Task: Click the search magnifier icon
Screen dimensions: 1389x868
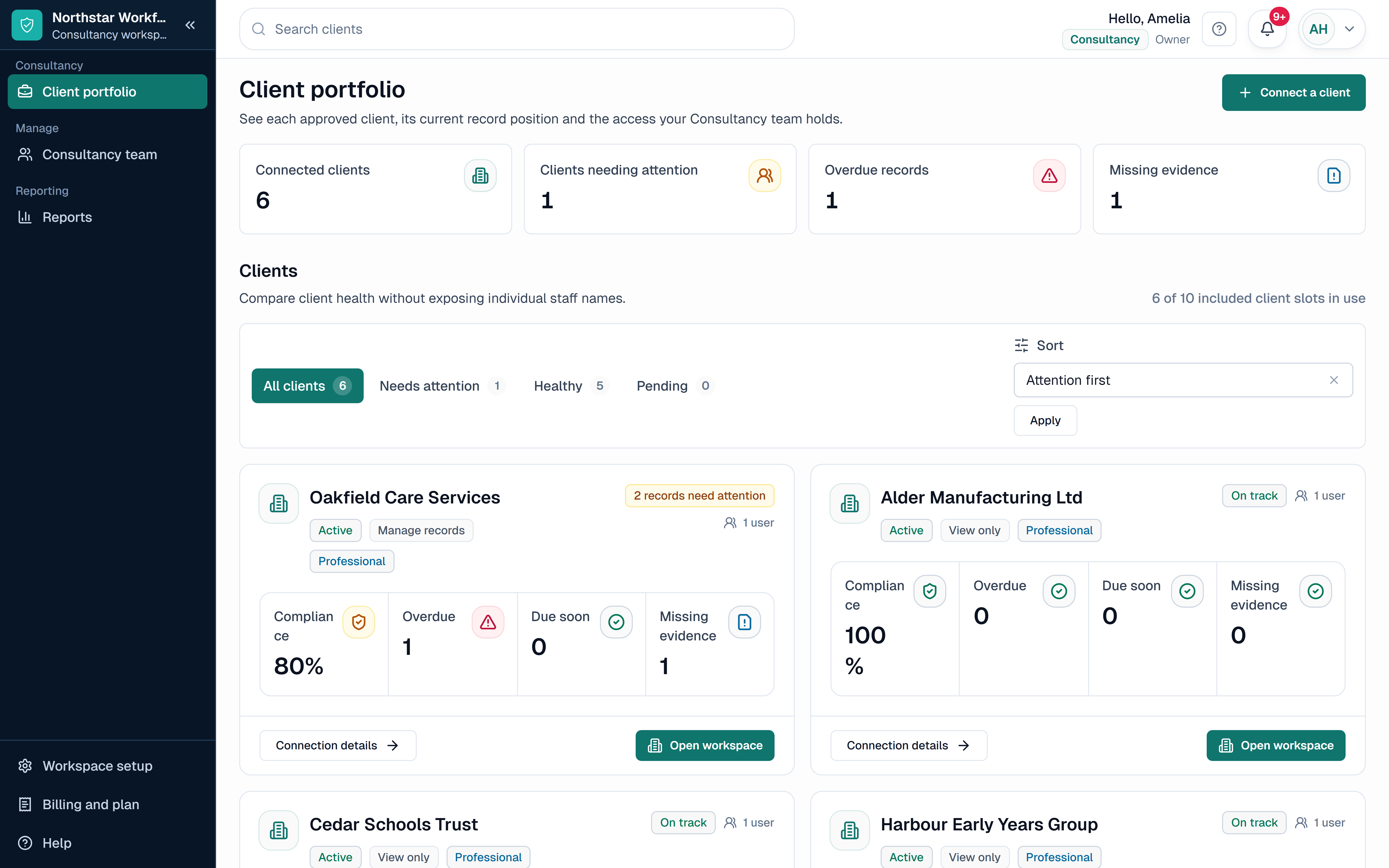Action: (x=259, y=29)
